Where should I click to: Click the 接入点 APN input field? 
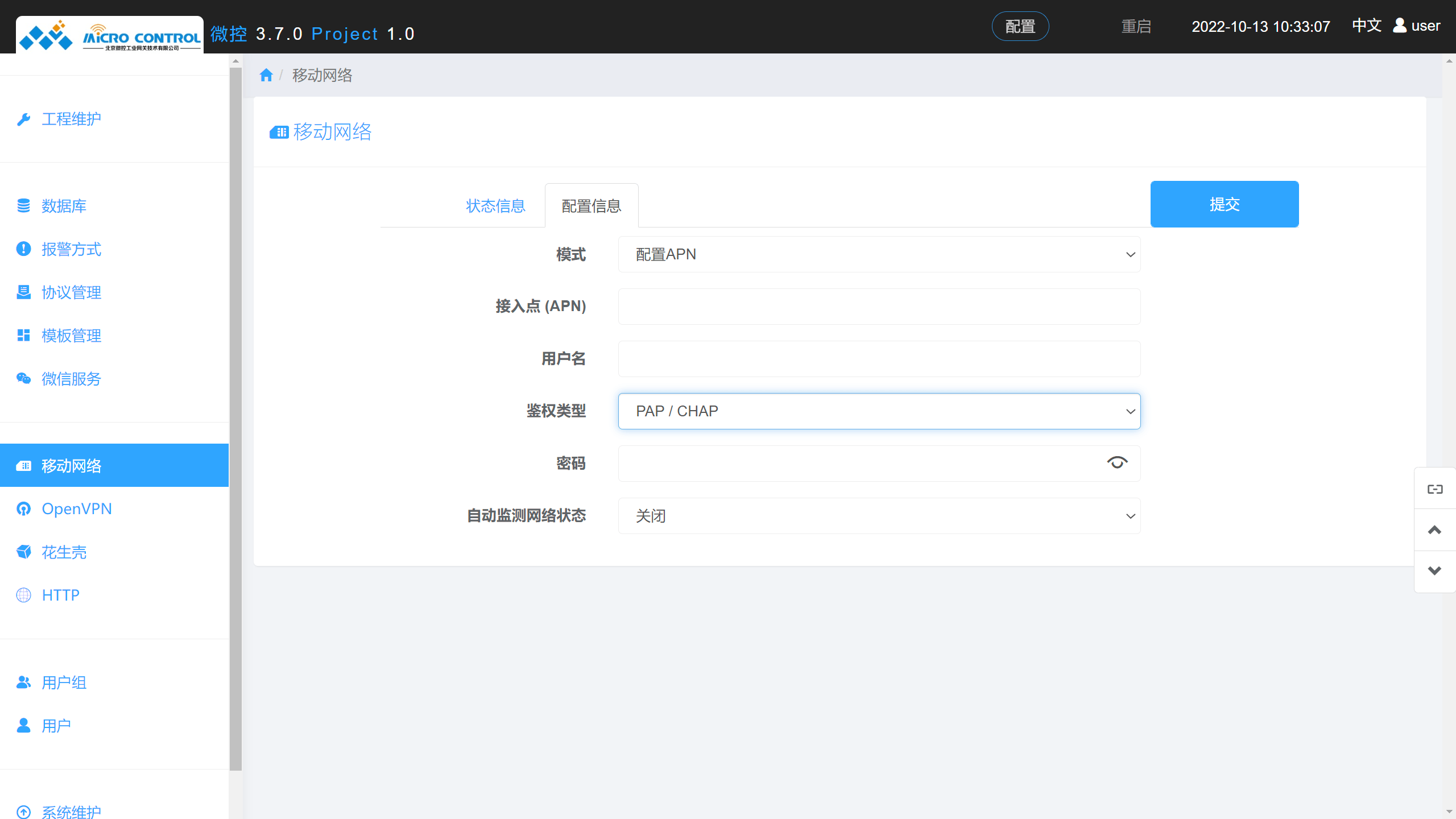tap(879, 307)
